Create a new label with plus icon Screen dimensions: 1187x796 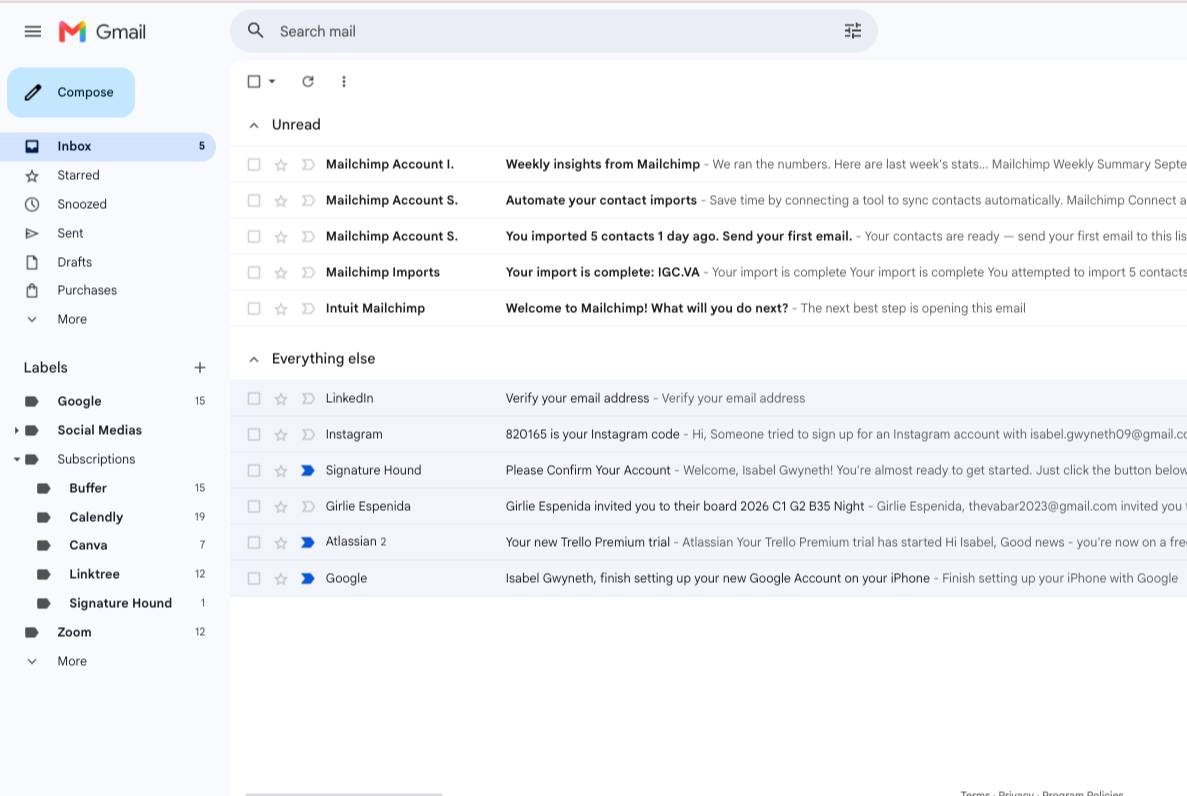200,367
